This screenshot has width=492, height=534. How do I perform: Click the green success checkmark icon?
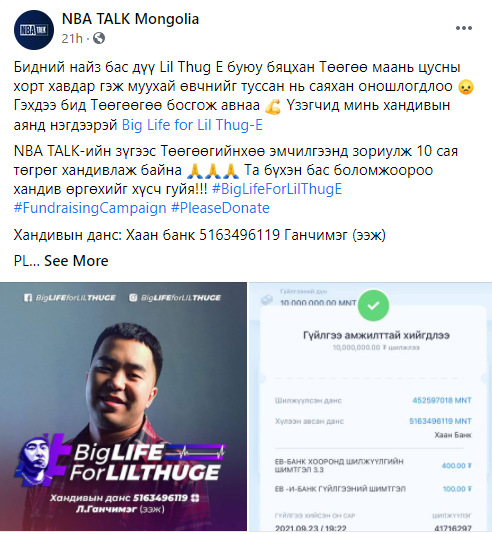(x=373, y=305)
